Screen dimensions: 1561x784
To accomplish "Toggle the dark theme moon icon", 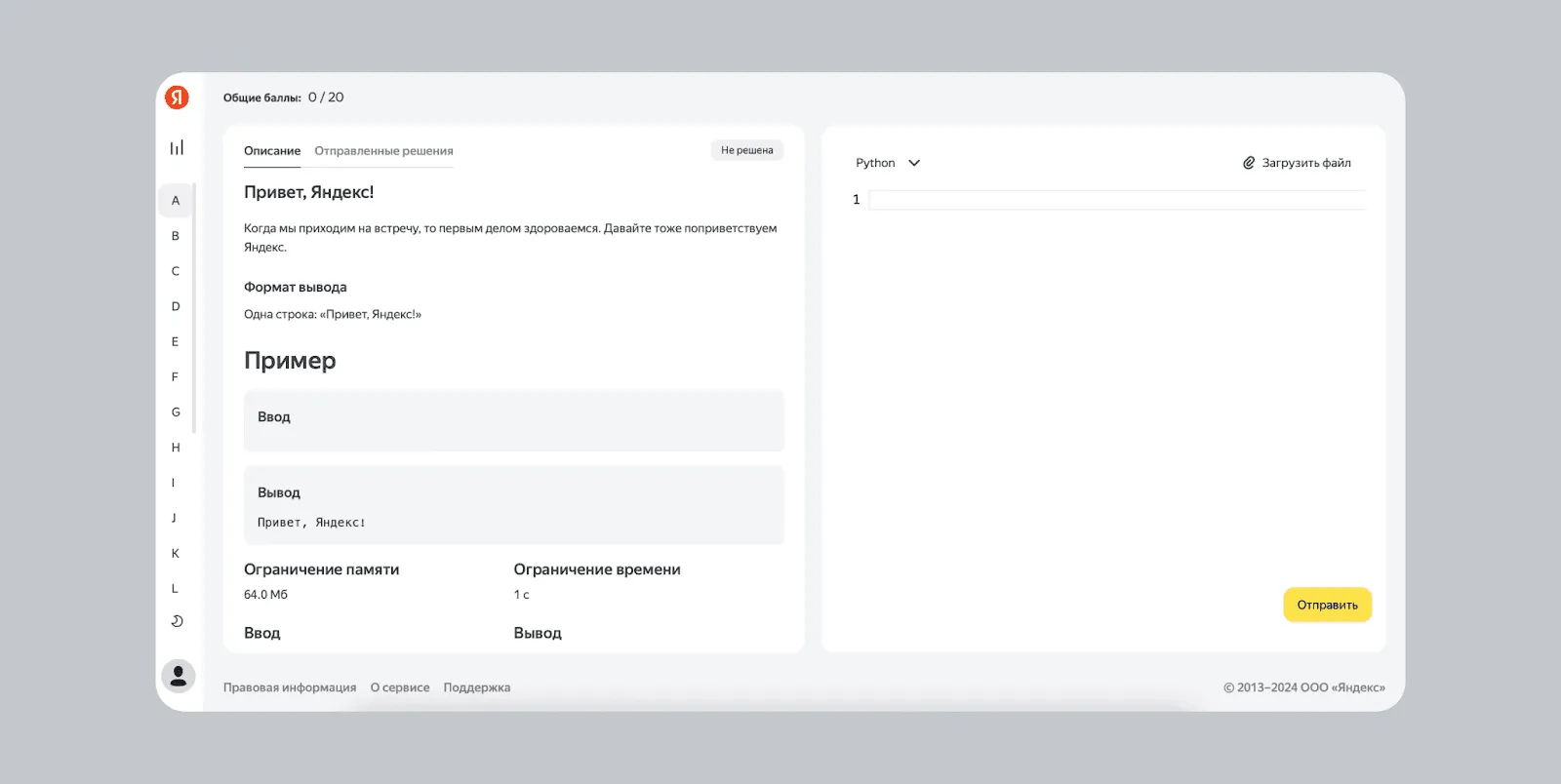I will [177, 621].
